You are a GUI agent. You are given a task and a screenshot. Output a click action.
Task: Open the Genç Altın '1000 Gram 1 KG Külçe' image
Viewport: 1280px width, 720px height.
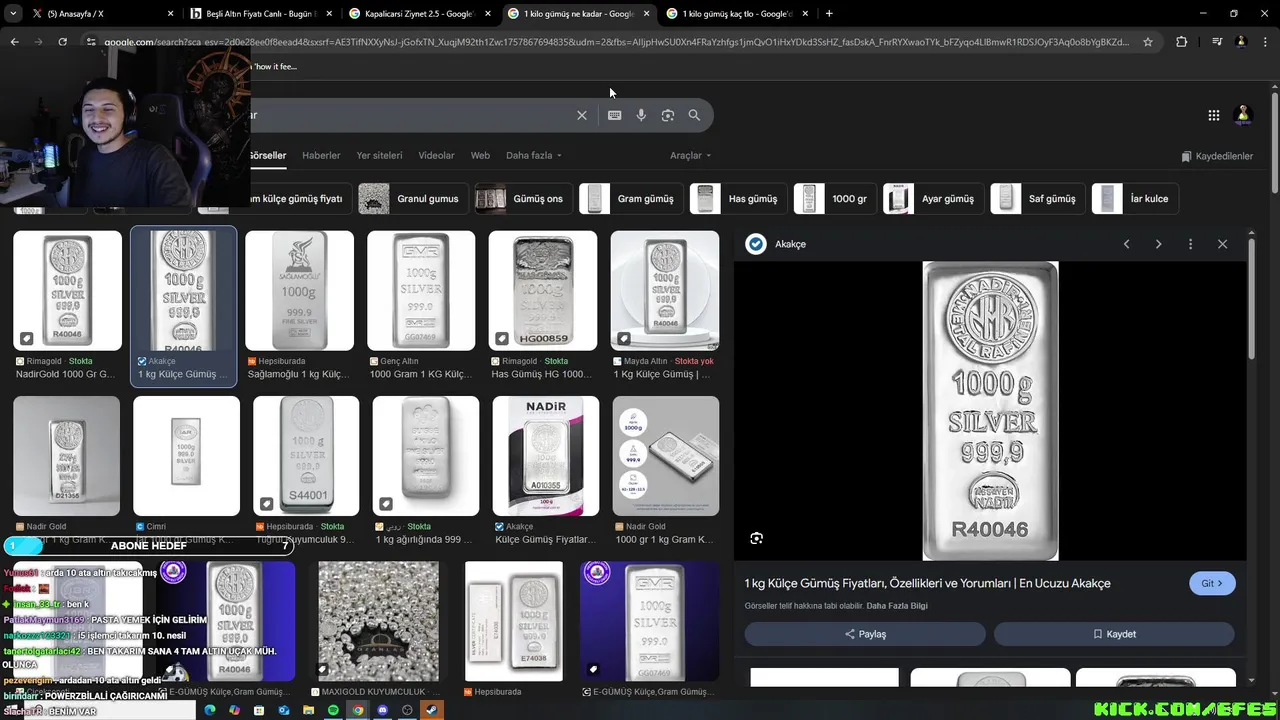pyautogui.click(x=421, y=291)
